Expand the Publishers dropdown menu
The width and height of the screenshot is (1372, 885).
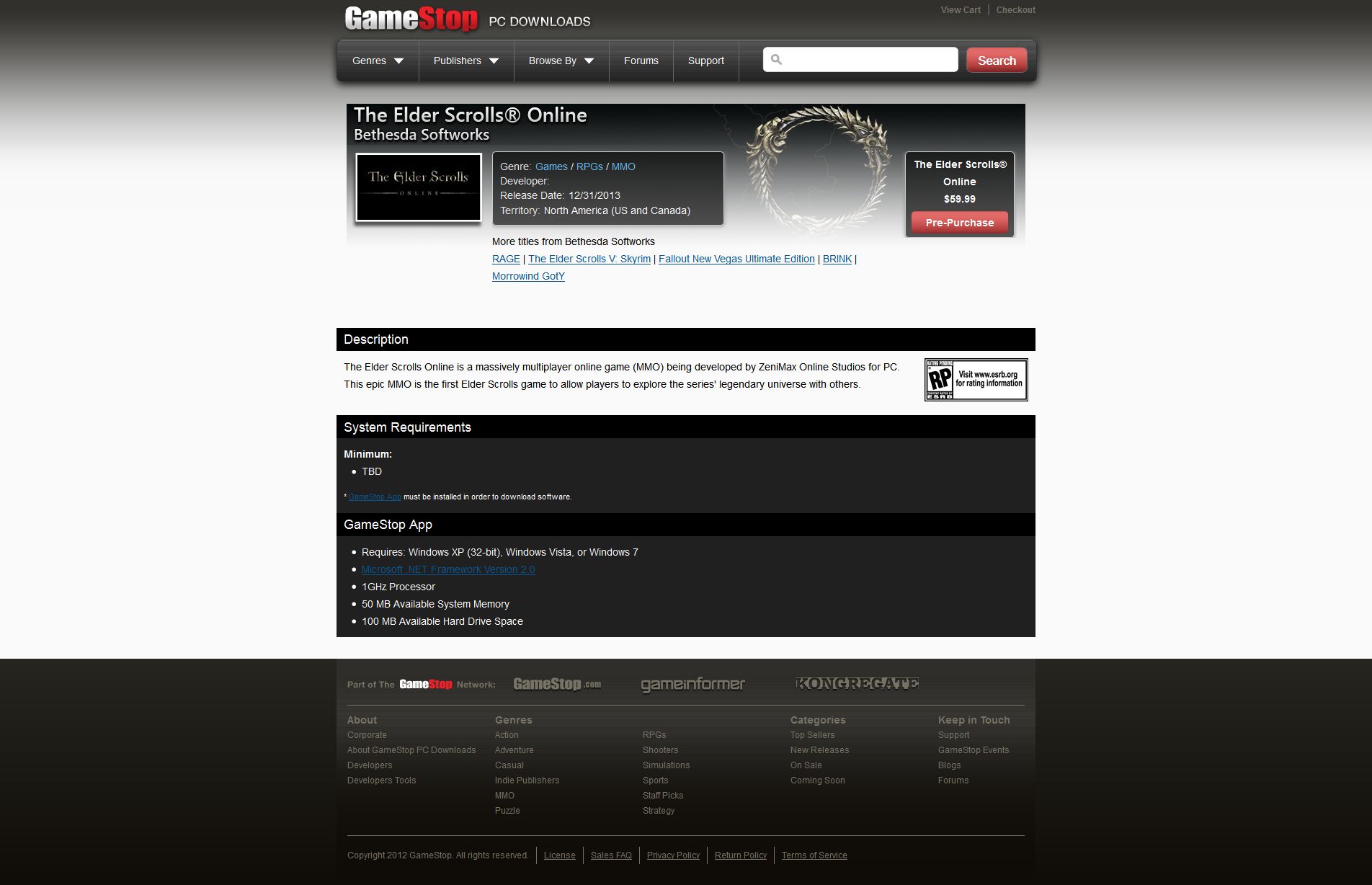tap(466, 61)
